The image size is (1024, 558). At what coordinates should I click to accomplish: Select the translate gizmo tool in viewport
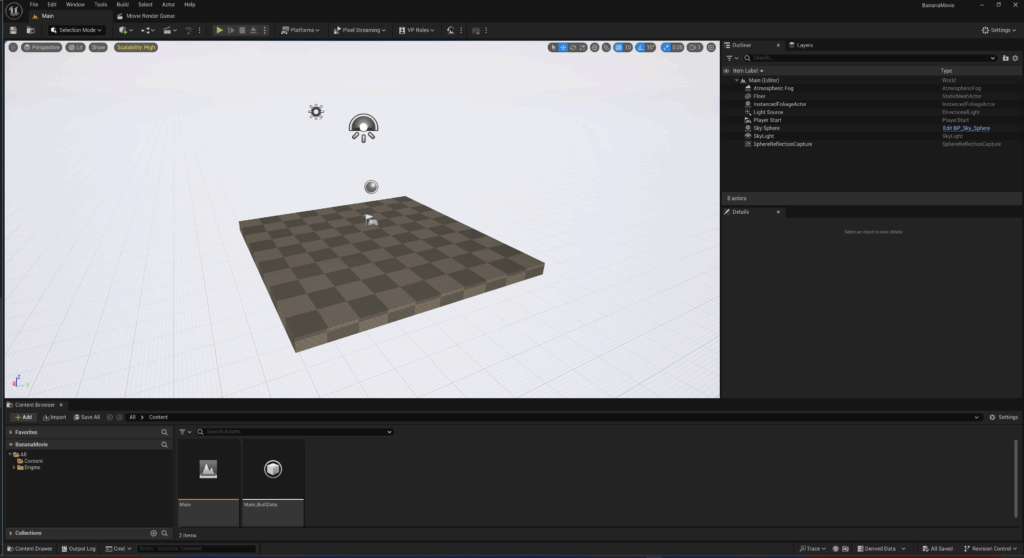coord(563,47)
